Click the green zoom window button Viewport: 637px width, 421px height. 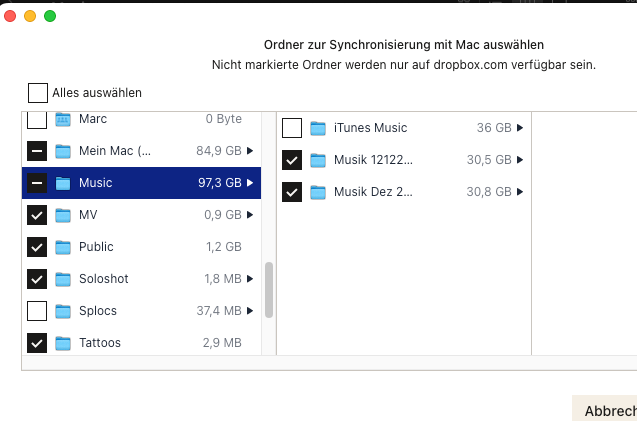pyautogui.click(x=50, y=16)
